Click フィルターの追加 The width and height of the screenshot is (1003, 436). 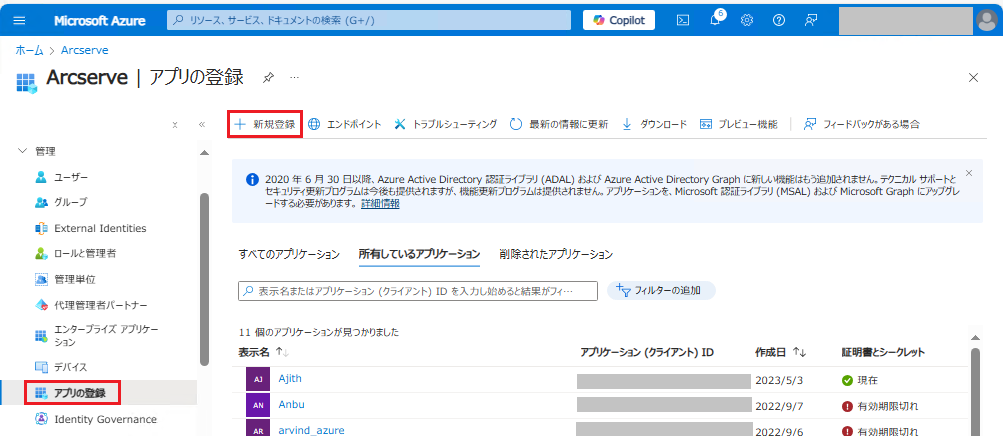(x=661, y=290)
